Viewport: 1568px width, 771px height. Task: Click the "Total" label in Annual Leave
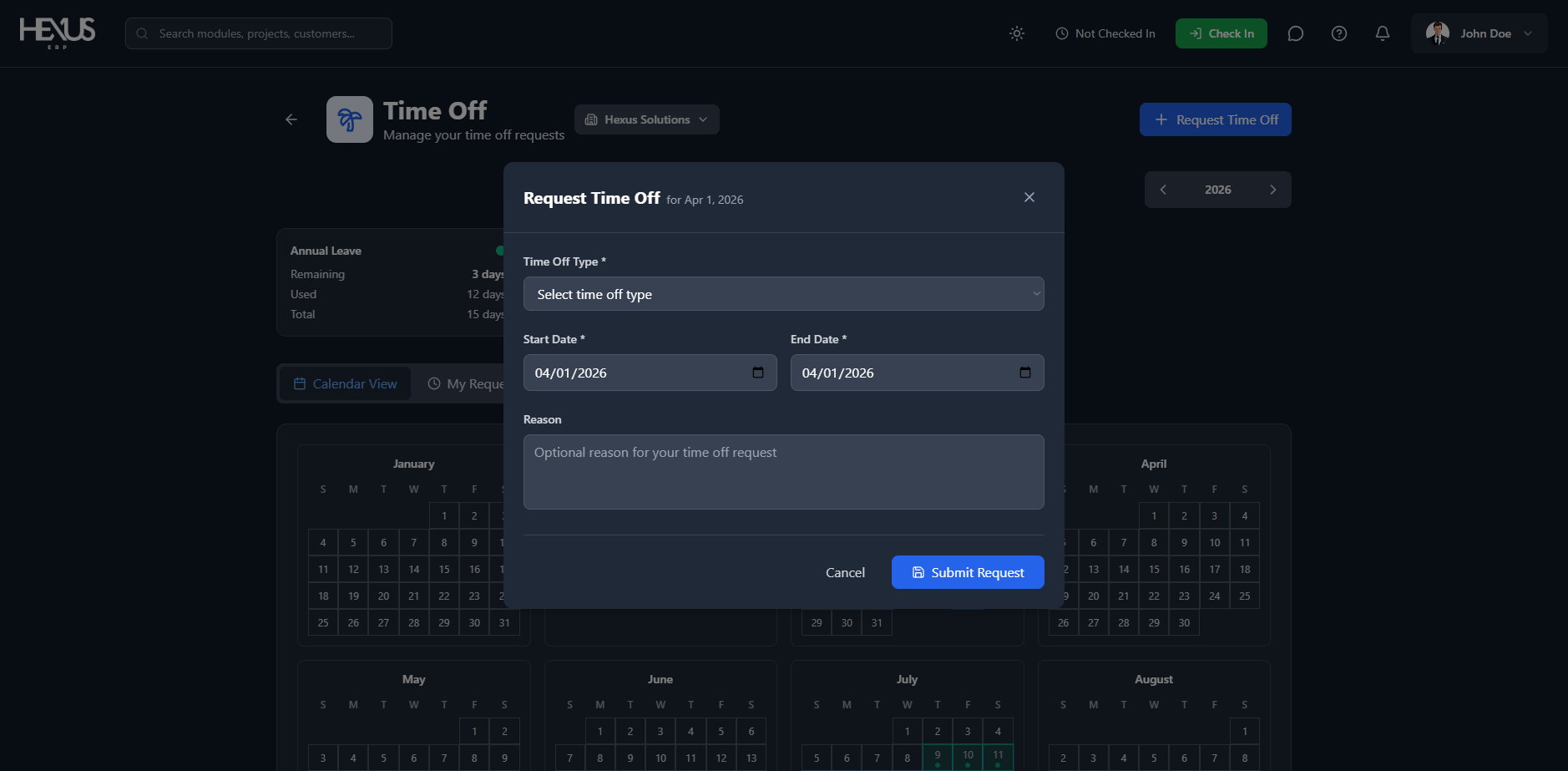[303, 314]
